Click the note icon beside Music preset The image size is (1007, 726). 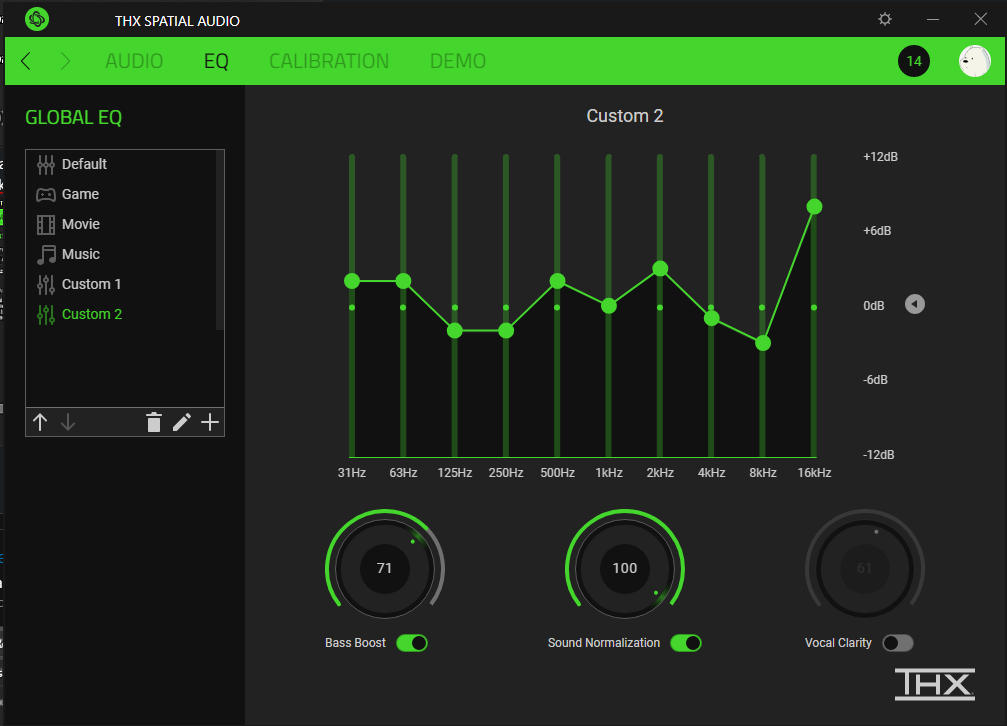(46, 254)
